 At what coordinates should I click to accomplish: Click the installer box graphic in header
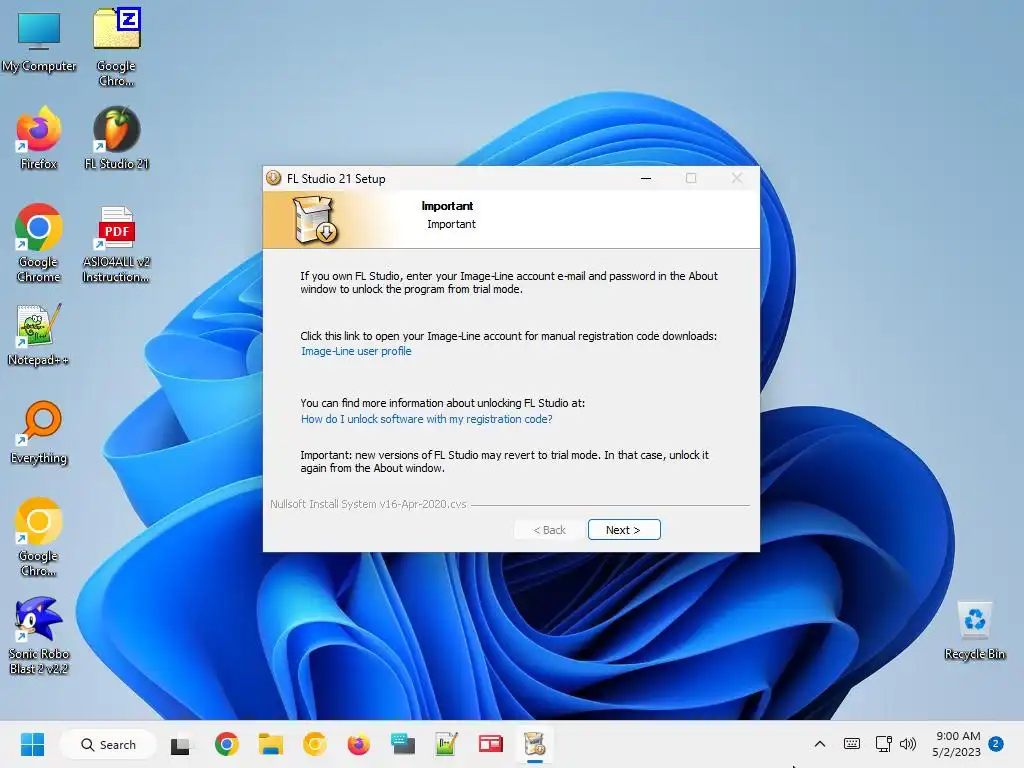[x=315, y=220]
